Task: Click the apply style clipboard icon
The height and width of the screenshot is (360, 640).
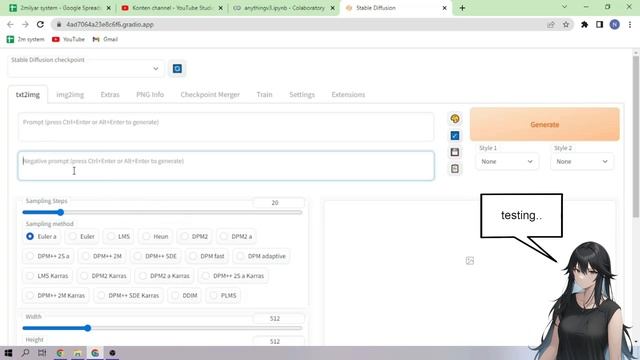Action: (455, 169)
